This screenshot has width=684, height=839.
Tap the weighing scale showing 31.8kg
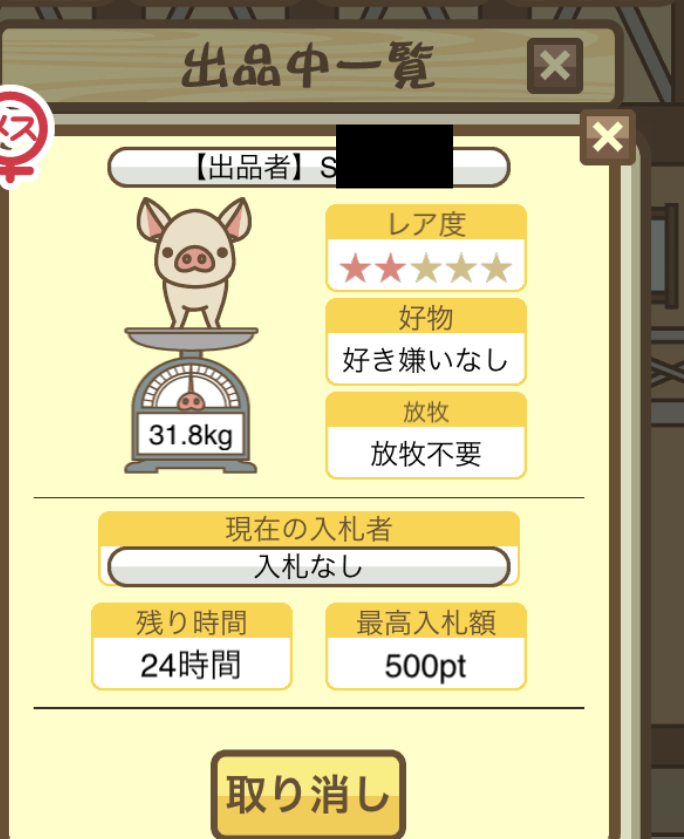191,400
